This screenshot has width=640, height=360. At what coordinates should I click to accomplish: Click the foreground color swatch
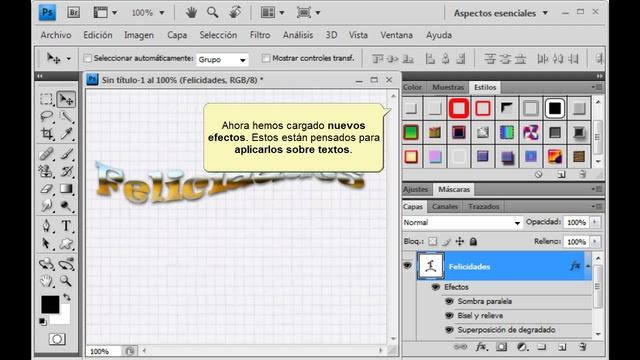[x=50, y=305]
